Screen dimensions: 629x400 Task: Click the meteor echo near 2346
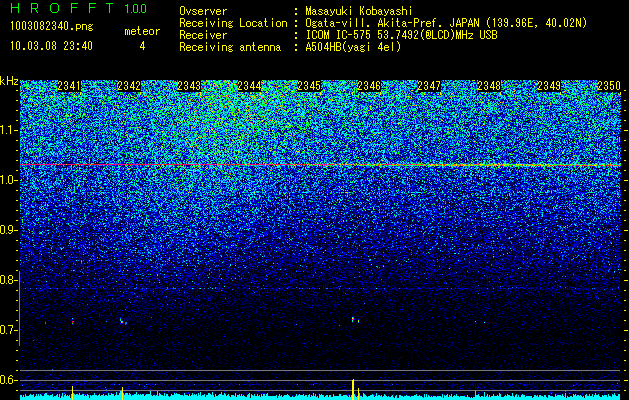point(355,320)
